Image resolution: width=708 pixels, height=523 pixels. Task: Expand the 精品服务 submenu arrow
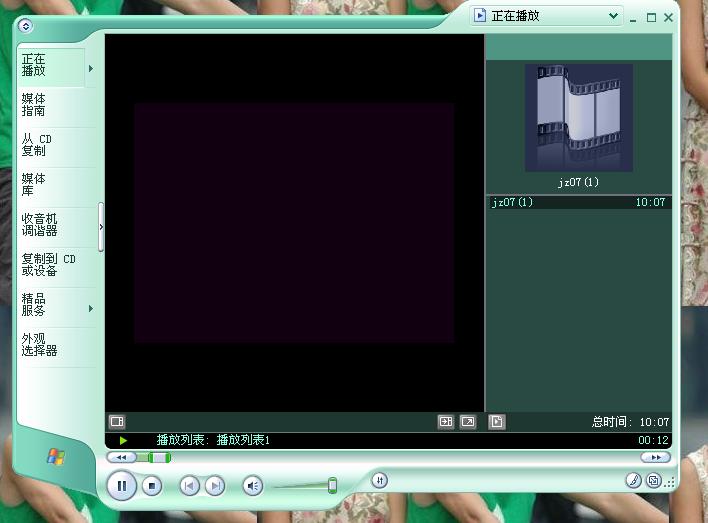click(91, 309)
